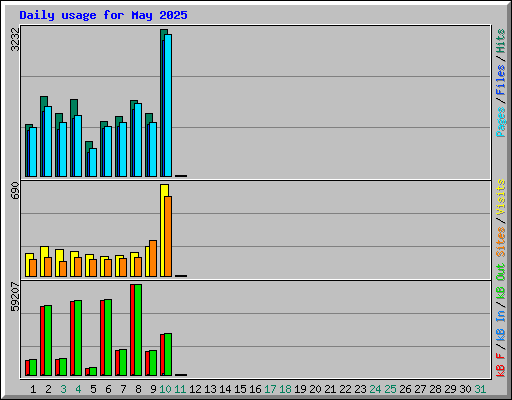Click day 25 on the x-axis
The width and height of the screenshot is (512, 400).
(x=390, y=389)
